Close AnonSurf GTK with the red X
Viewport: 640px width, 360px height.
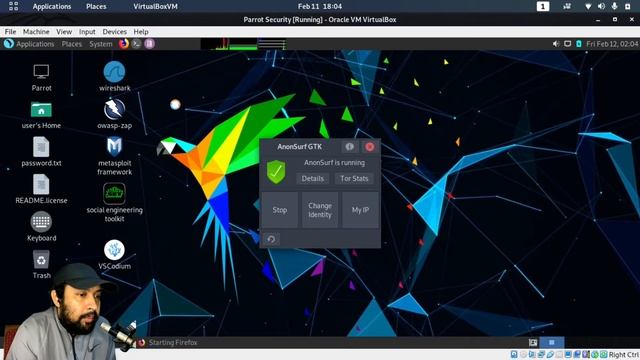tap(370, 147)
